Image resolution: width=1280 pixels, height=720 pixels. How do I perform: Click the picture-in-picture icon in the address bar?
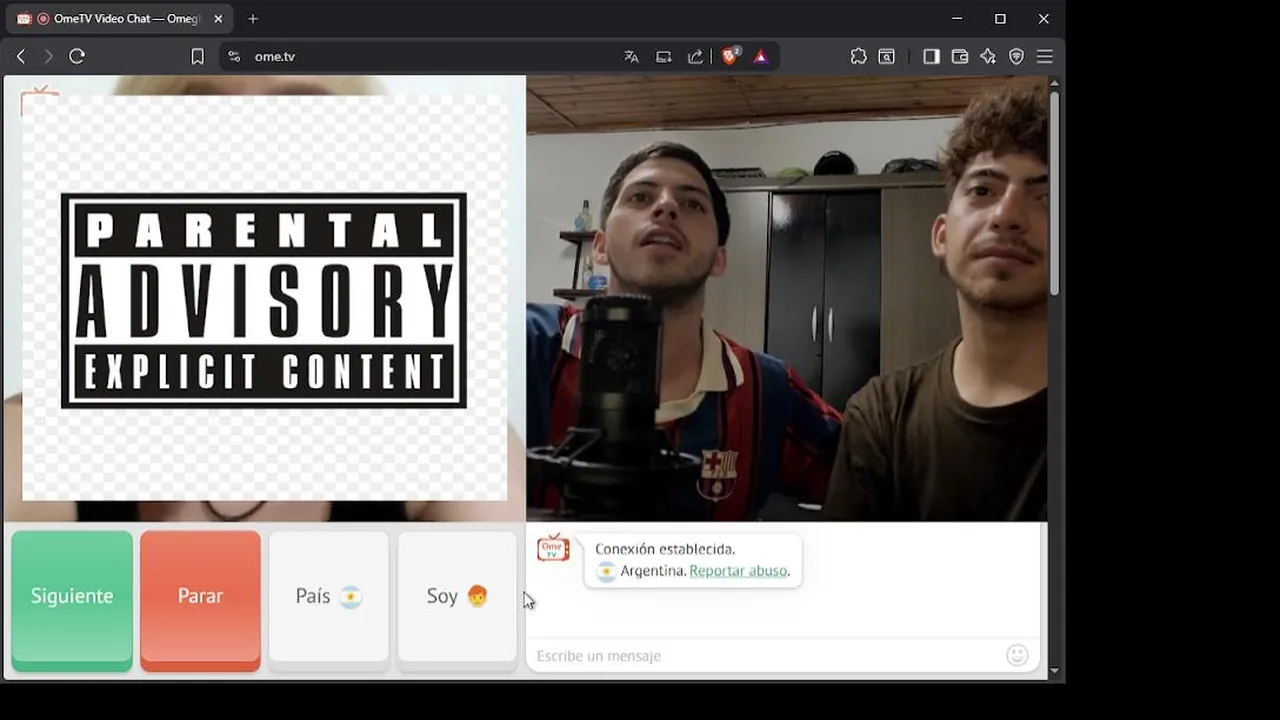point(664,57)
